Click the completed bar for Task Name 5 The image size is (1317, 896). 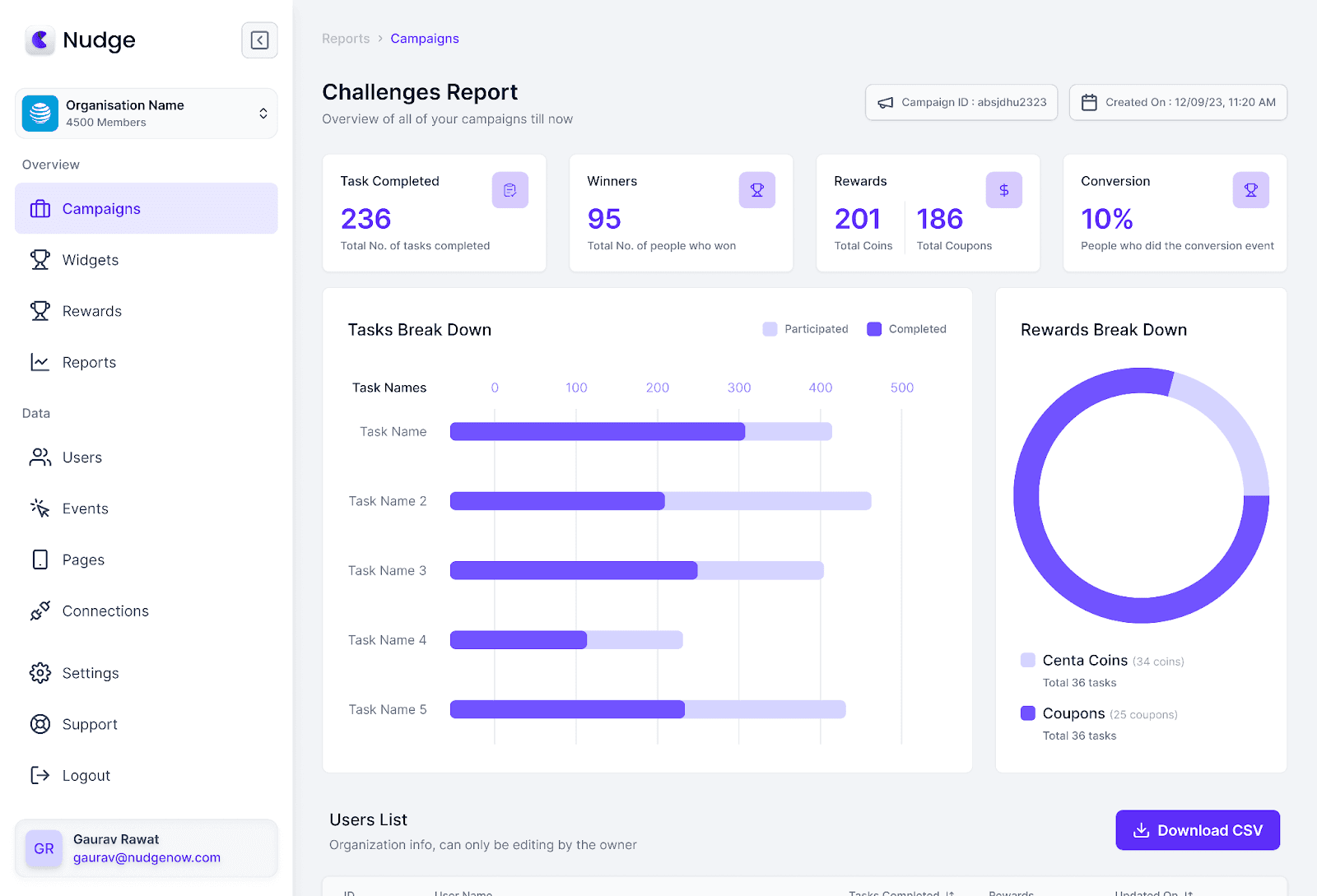click(567, 709)
